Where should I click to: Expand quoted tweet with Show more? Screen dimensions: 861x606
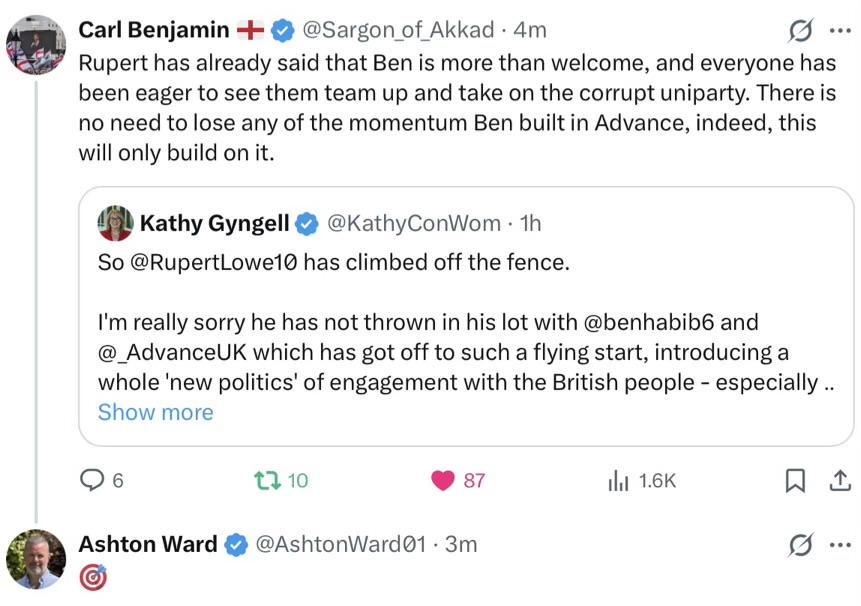click(155, 412)
